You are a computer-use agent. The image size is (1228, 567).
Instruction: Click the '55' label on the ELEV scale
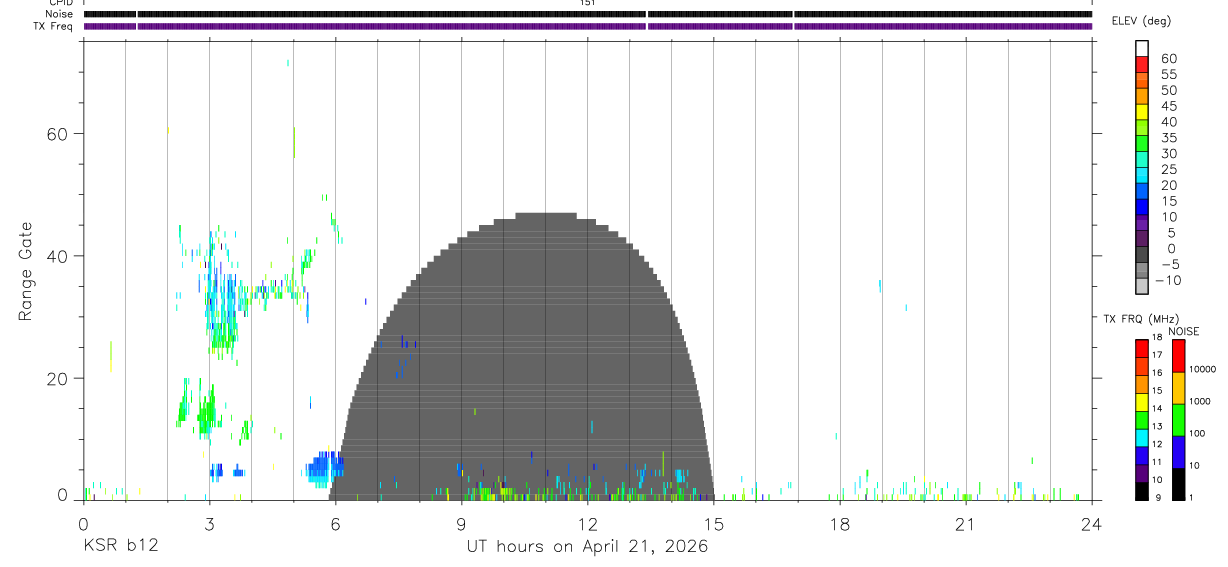click(x=1169, y=74)
